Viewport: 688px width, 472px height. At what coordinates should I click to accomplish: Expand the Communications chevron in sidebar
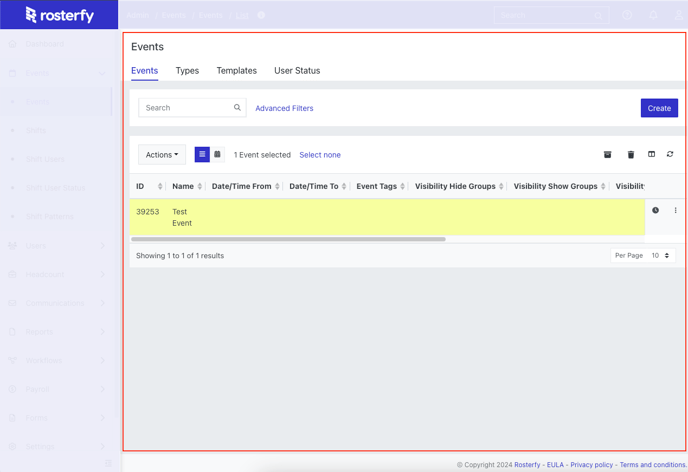tap(103, 303)
